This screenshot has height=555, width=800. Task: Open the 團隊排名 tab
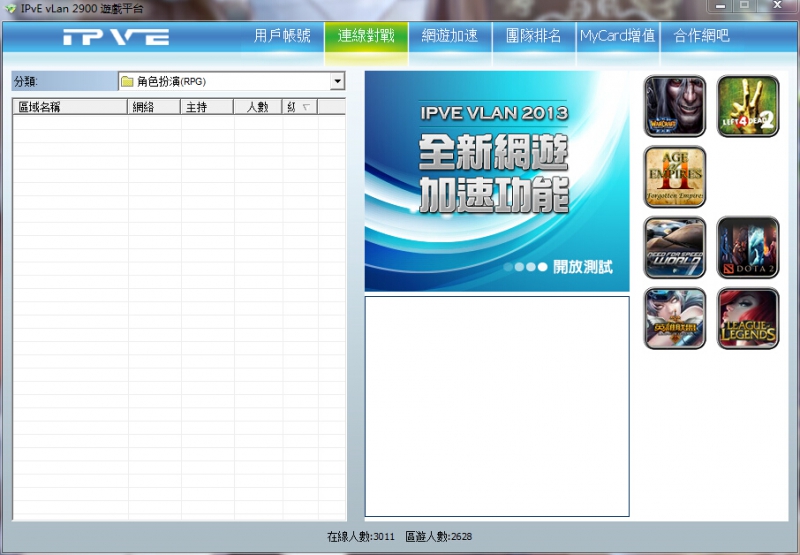534,36
